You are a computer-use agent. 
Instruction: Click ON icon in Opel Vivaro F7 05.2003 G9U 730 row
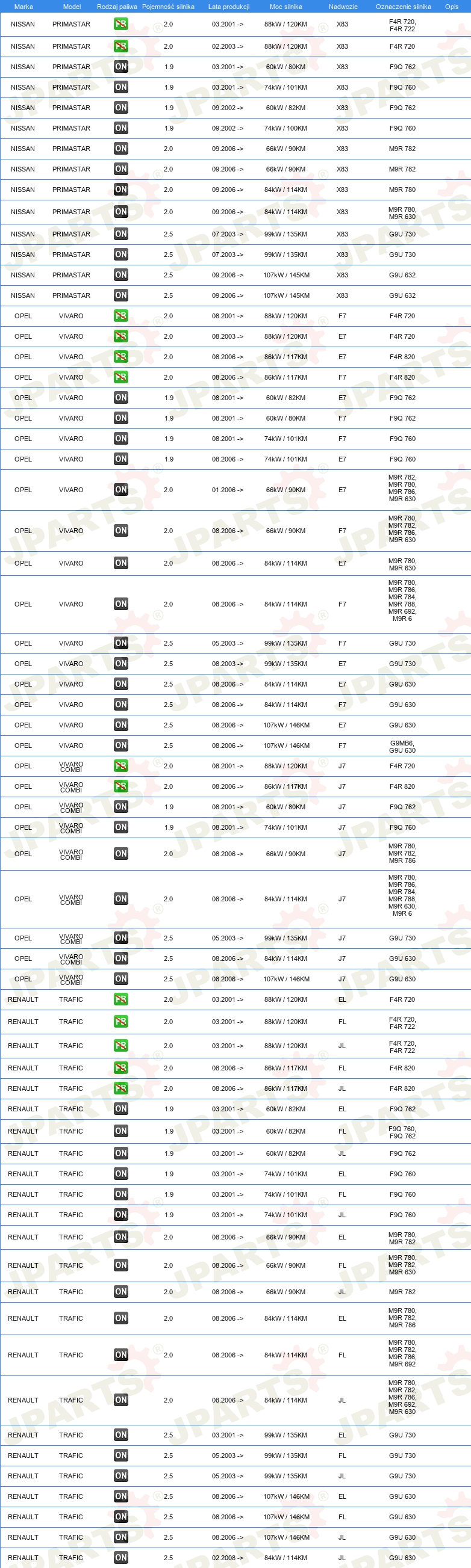coord(120,643)
